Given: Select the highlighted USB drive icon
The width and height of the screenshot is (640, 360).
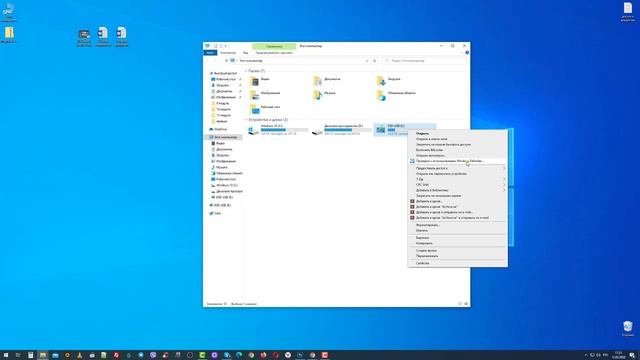Looking at the screenshot, I should tap(380, 129).
